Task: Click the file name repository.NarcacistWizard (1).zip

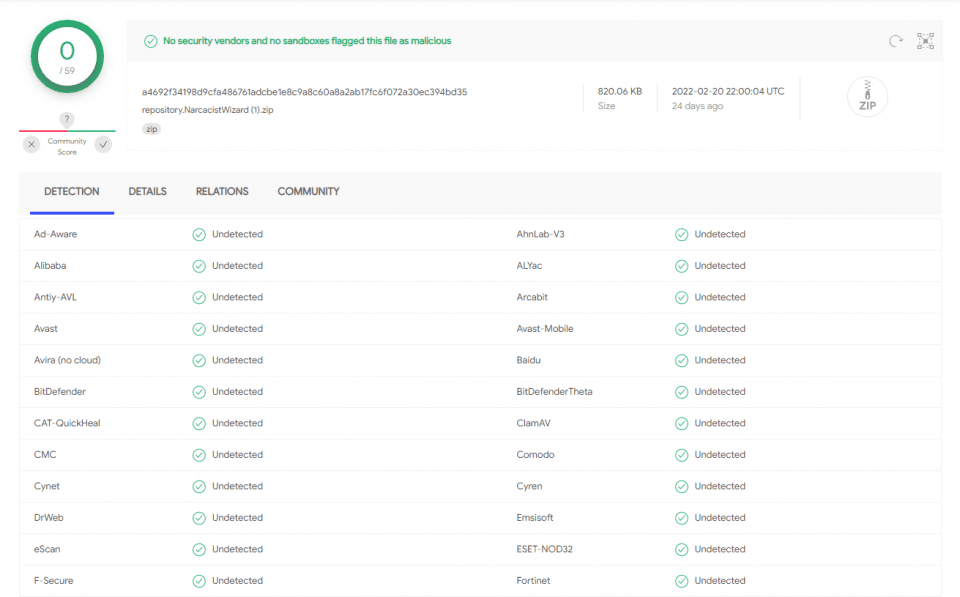Action: [x=208, y=110]
